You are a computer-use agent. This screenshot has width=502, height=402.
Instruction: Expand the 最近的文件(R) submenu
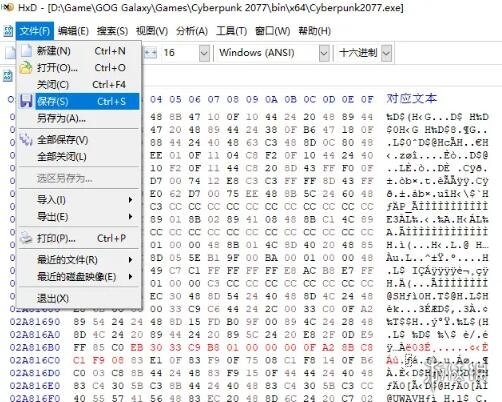(x=79, y=260)
